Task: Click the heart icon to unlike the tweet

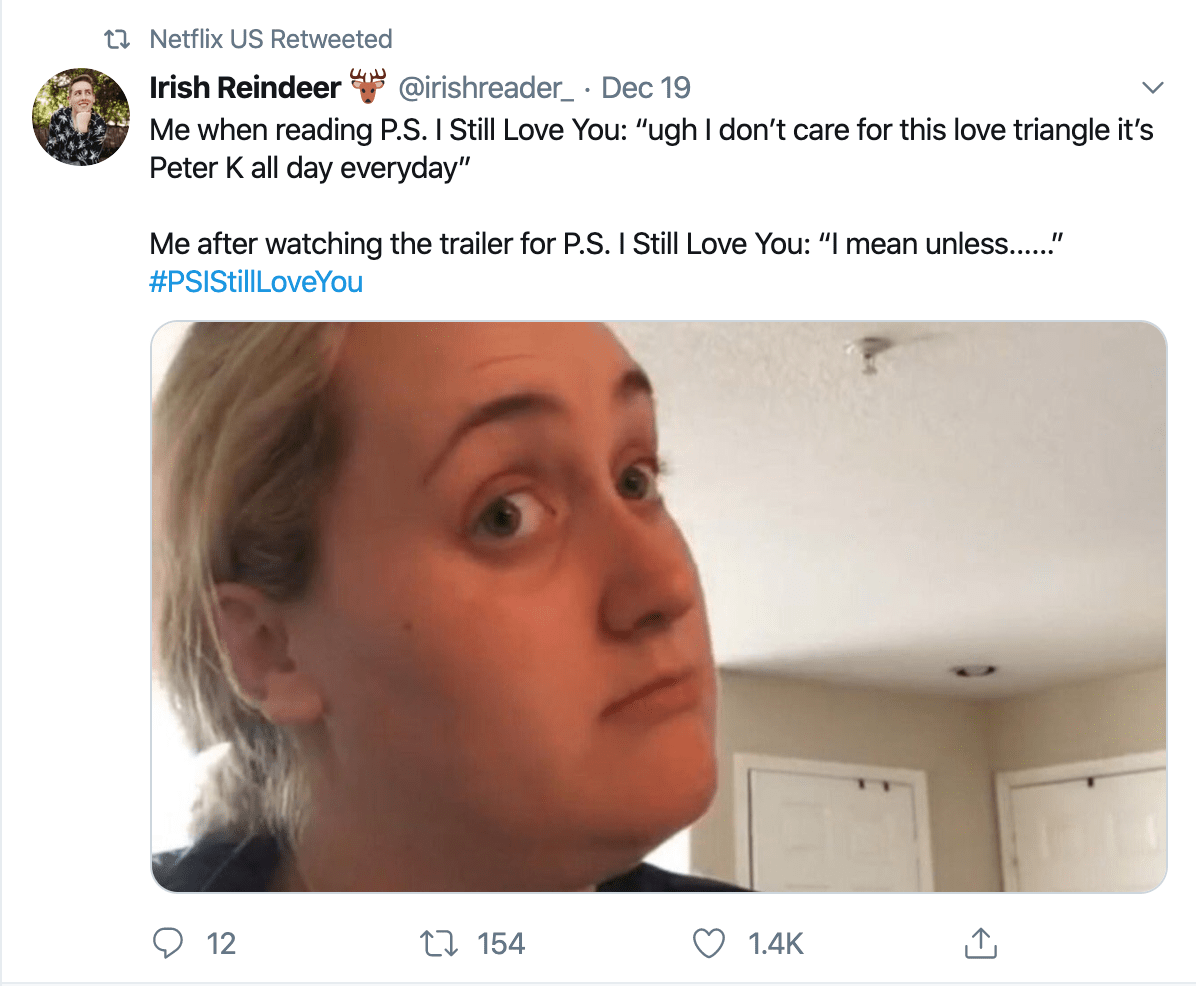Action: [709, 942]
